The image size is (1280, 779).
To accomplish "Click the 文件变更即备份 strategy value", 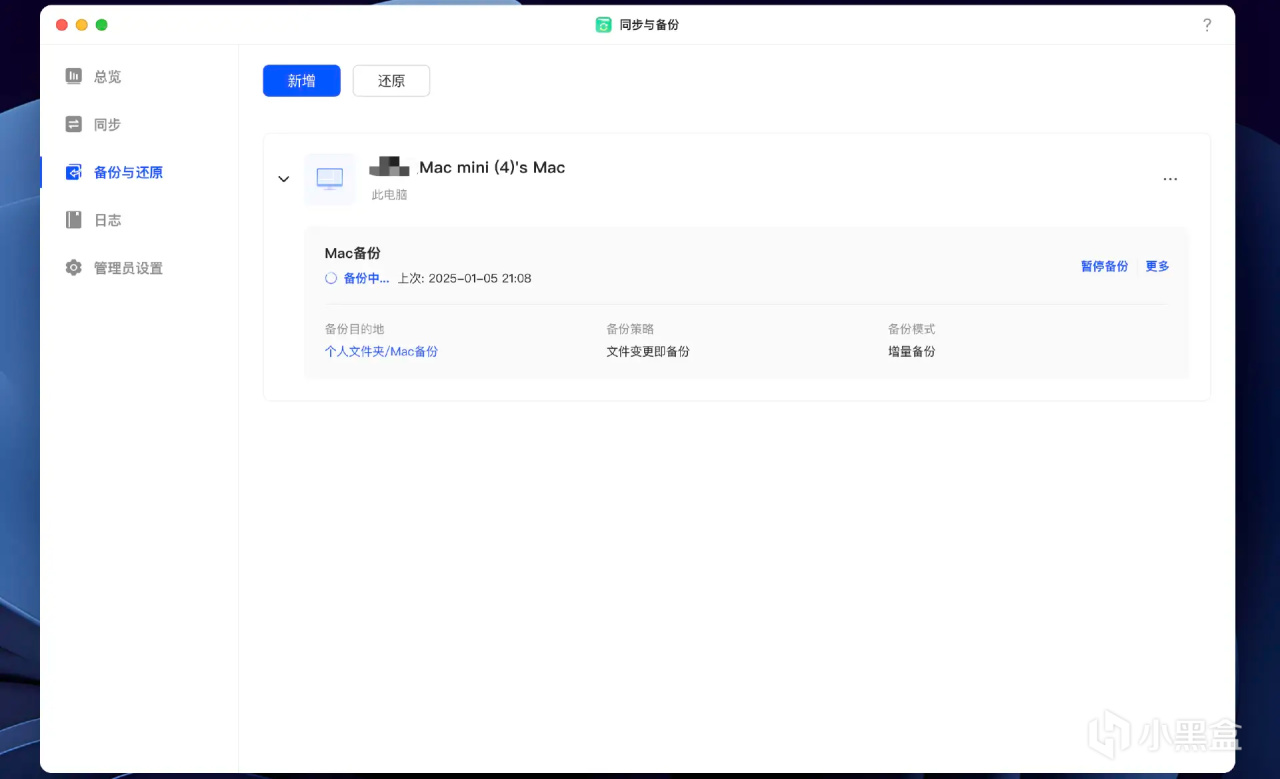I will point(648,352).
